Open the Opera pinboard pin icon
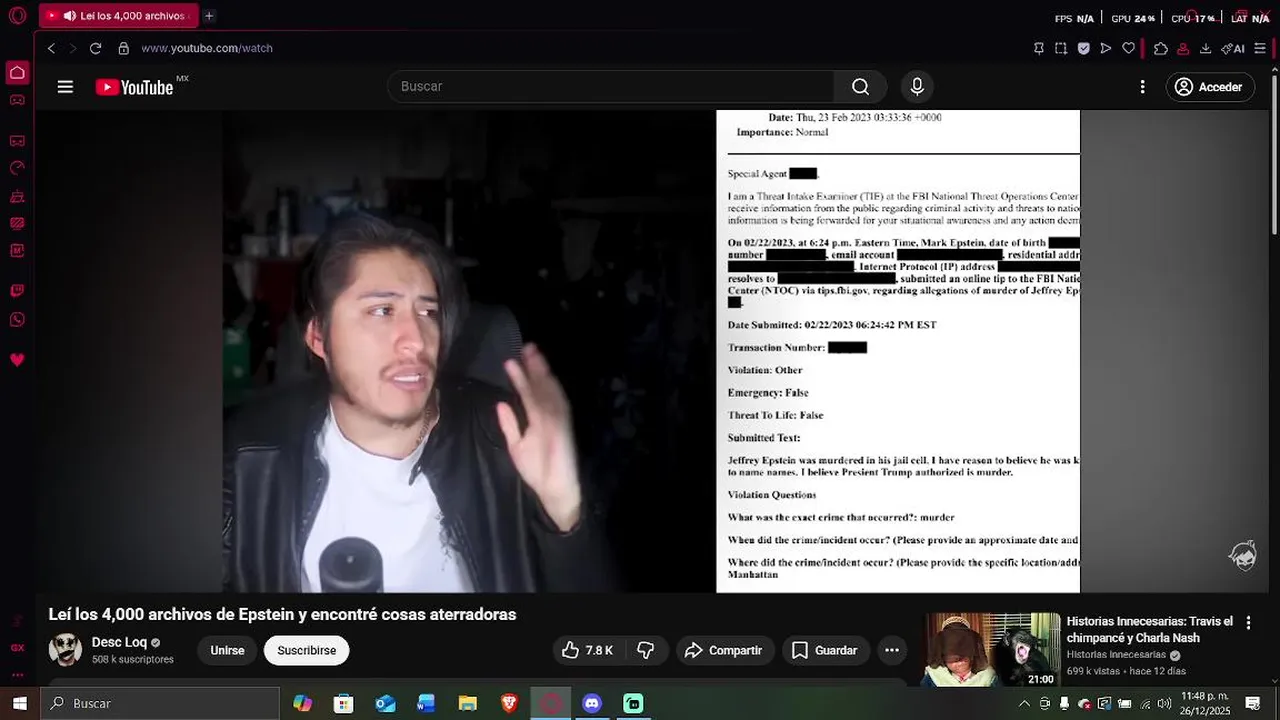This screenshot has height=720, width=1280. pyautogui.click(x=1039, y=48)
